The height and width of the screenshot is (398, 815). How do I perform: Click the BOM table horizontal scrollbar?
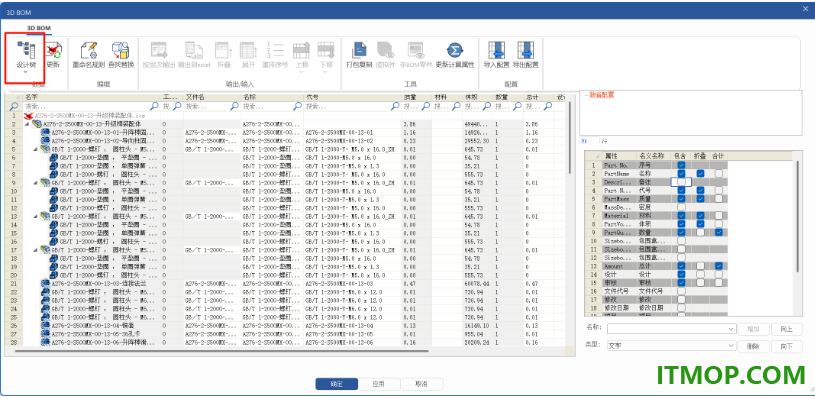(221, 351)
